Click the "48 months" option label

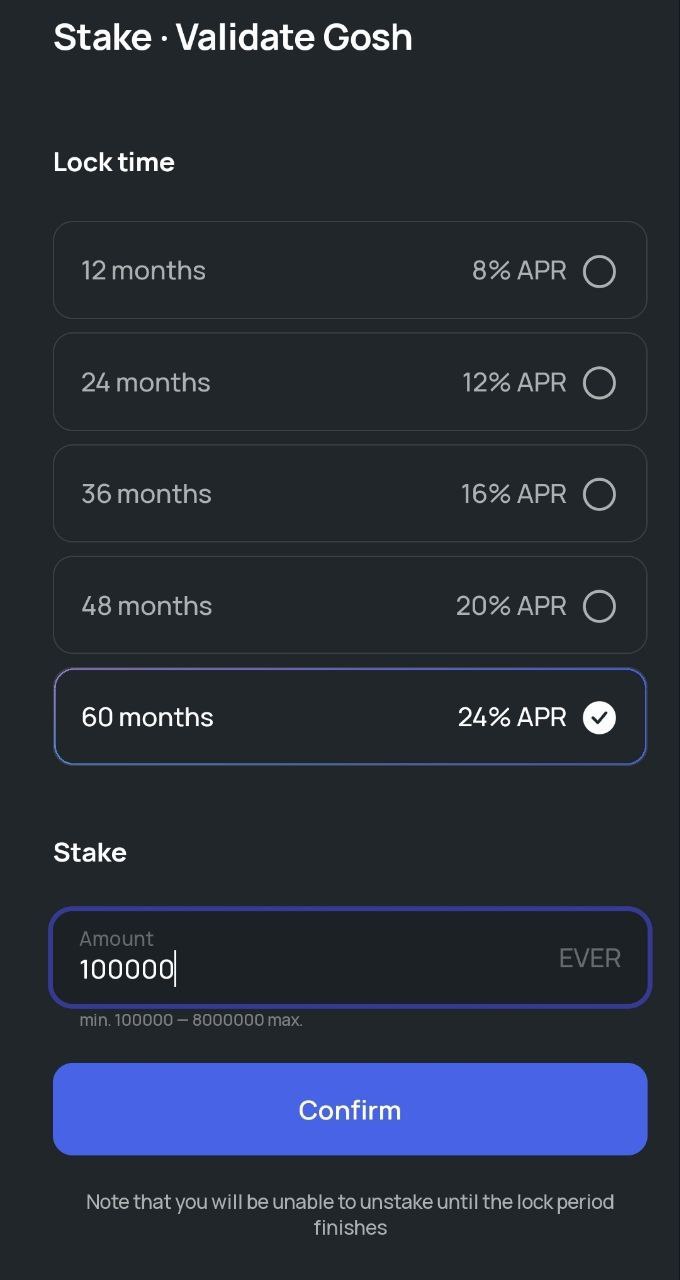tap(146, 606)
